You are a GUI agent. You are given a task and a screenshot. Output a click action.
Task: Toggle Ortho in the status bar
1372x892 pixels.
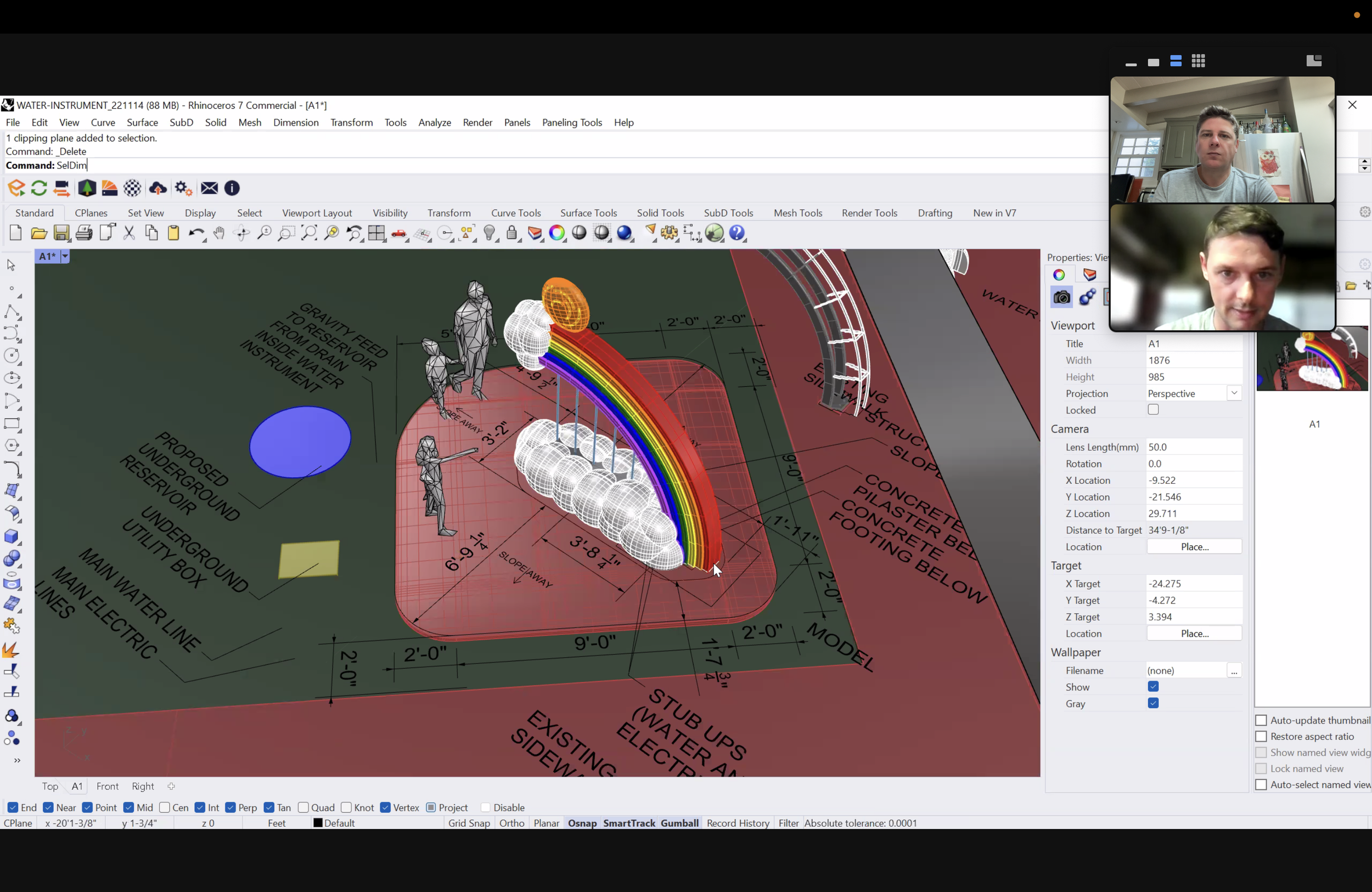[511, 823]
